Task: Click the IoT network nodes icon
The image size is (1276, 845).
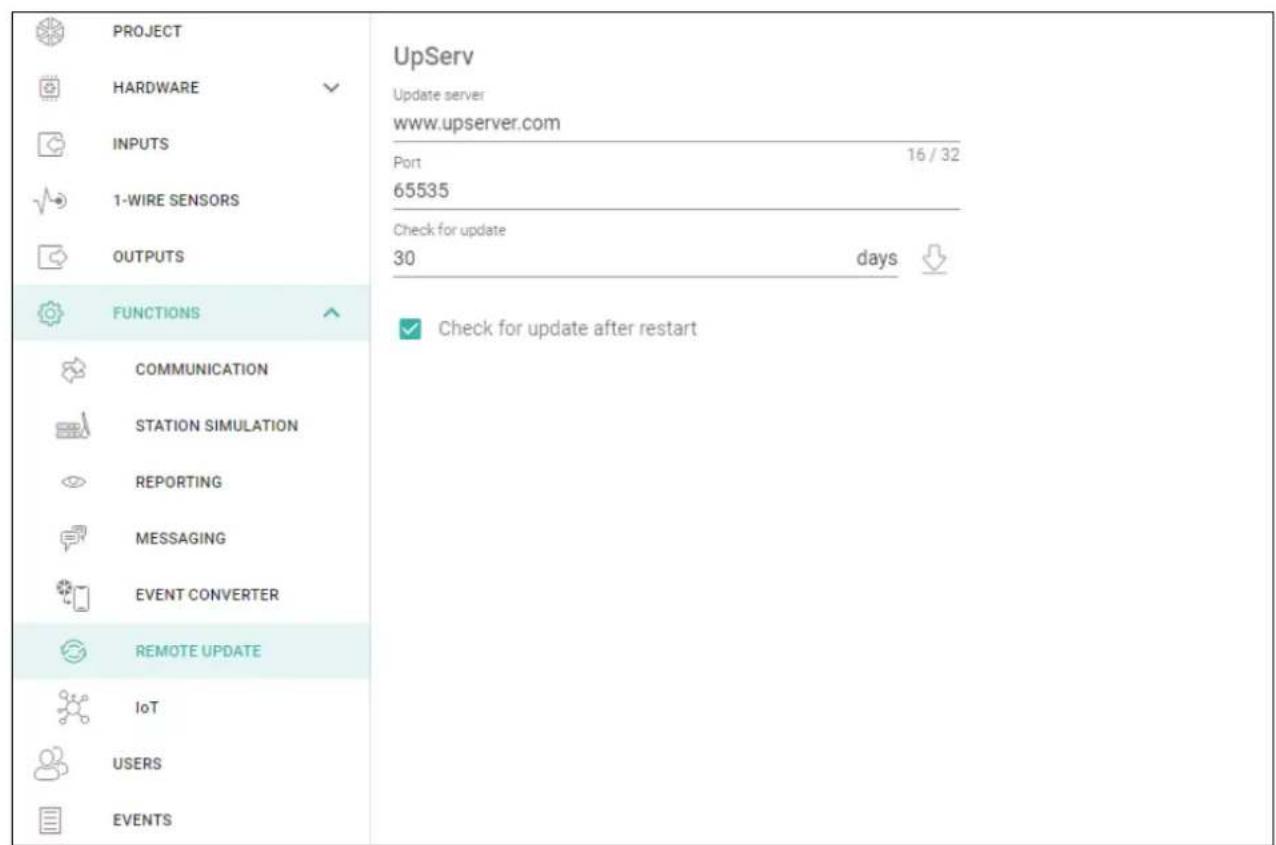Action: coord(74,706)
